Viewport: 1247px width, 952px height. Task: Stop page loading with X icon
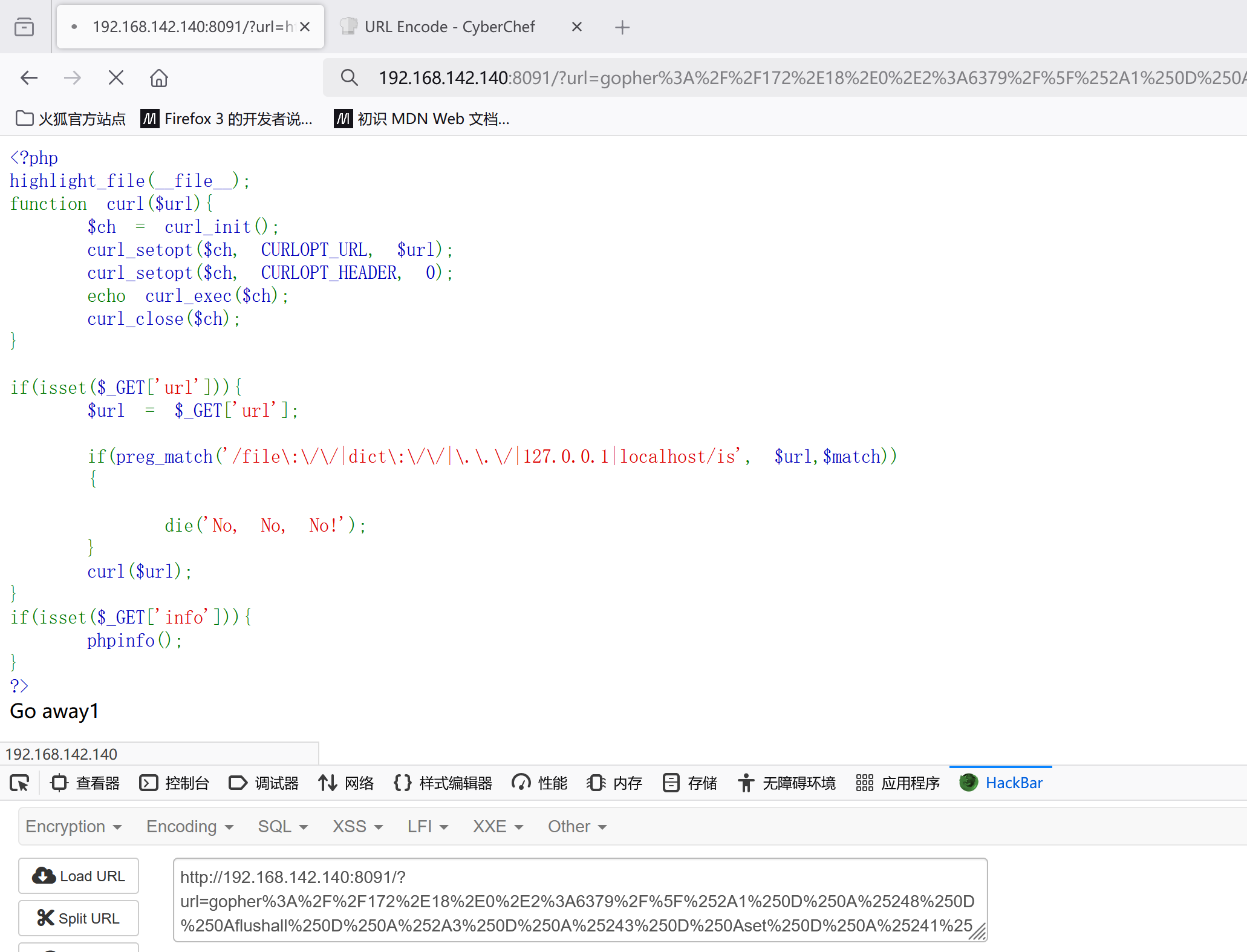(x=116, y=77)
